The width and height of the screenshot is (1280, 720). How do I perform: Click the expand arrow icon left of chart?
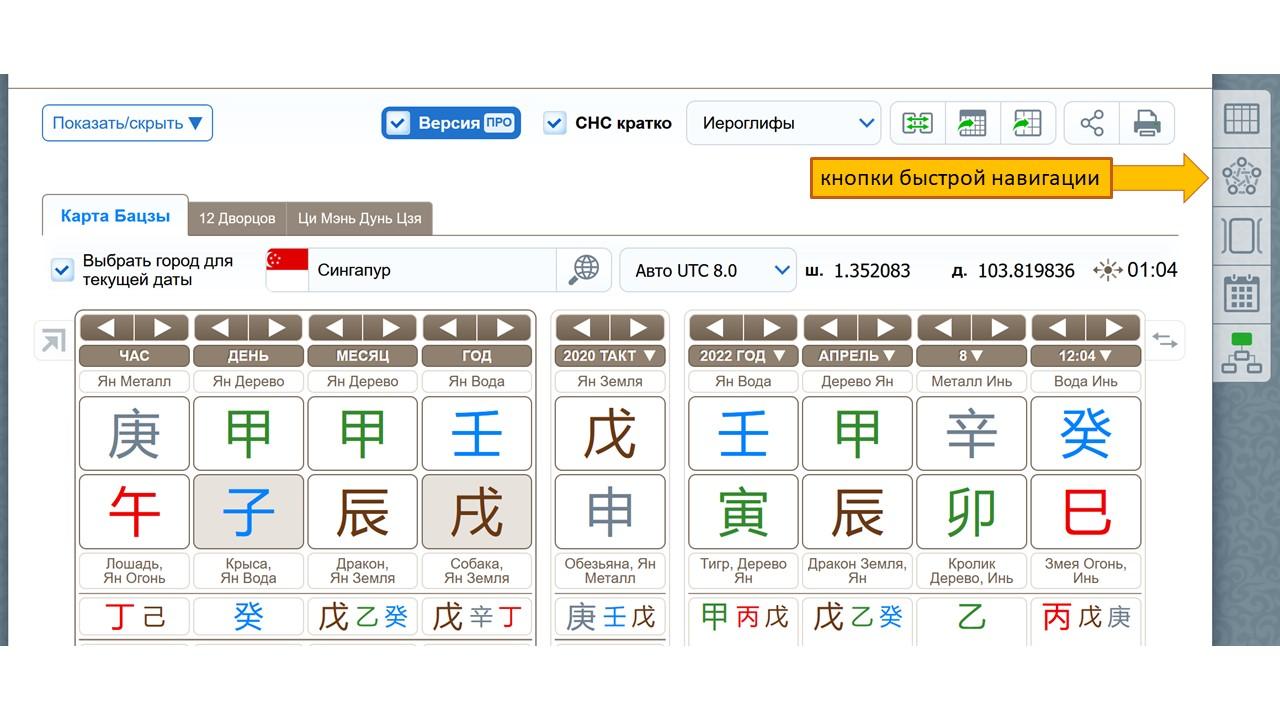[50, 341]
